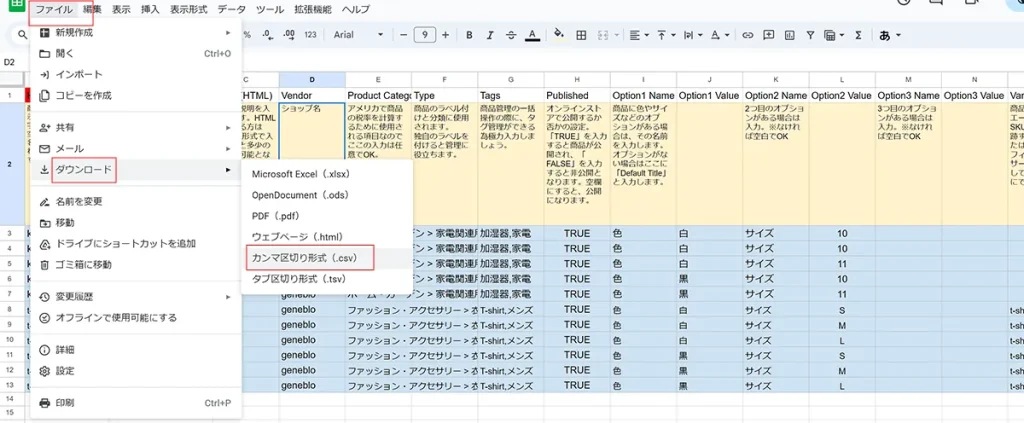This screenshot has width=1024, height=423.
Task: Toggle オフラインで使用可能にする option
Action: tap(136, 318)
